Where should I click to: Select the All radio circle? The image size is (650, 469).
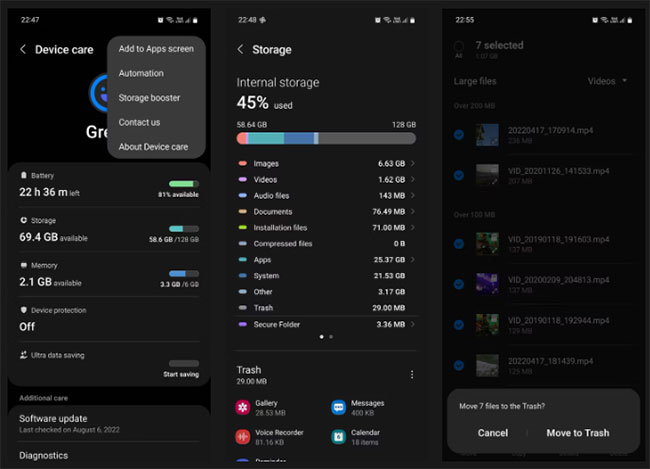(459, 46)
